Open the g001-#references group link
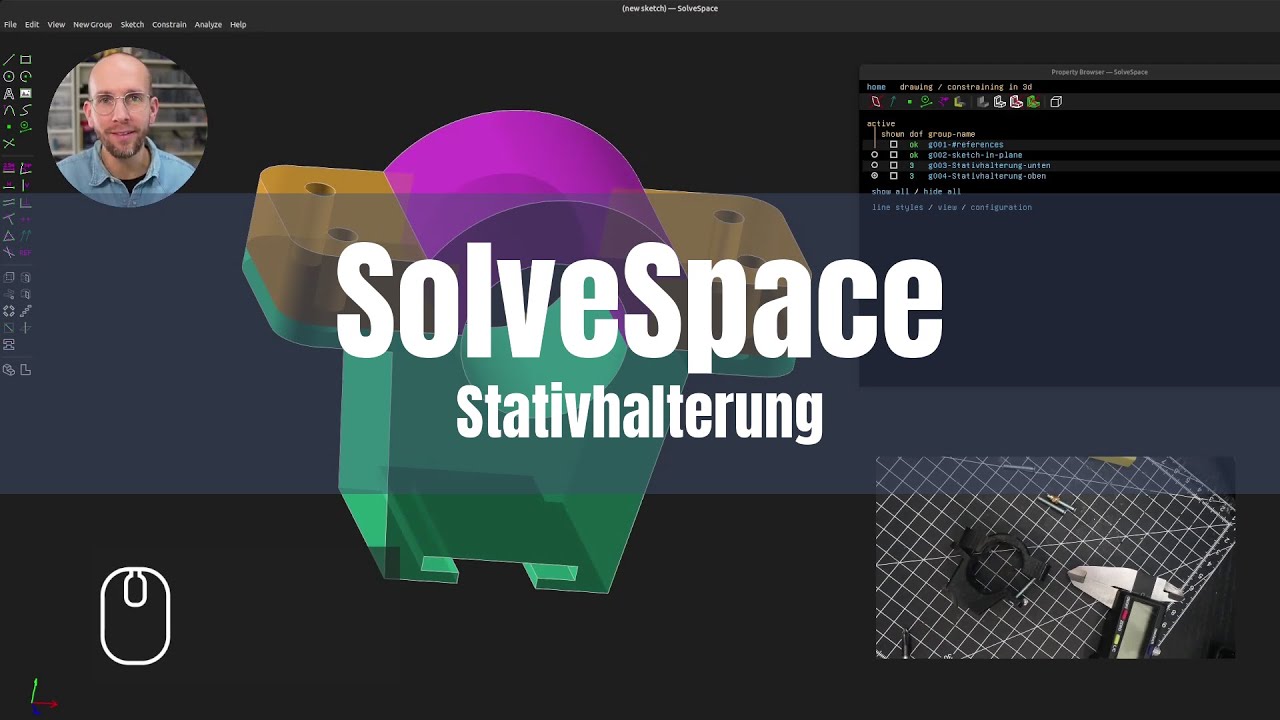Viewport: 1280px width, 720px height. click(965, 144)
